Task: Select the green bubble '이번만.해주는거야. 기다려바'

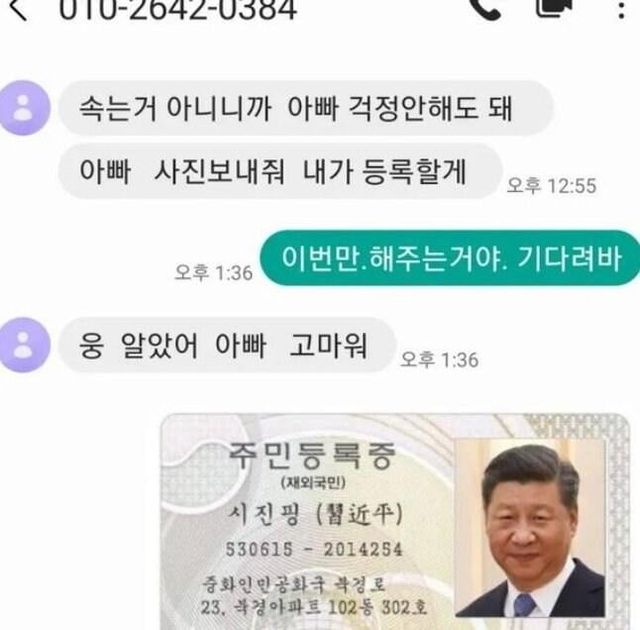Action: (450, 258)
